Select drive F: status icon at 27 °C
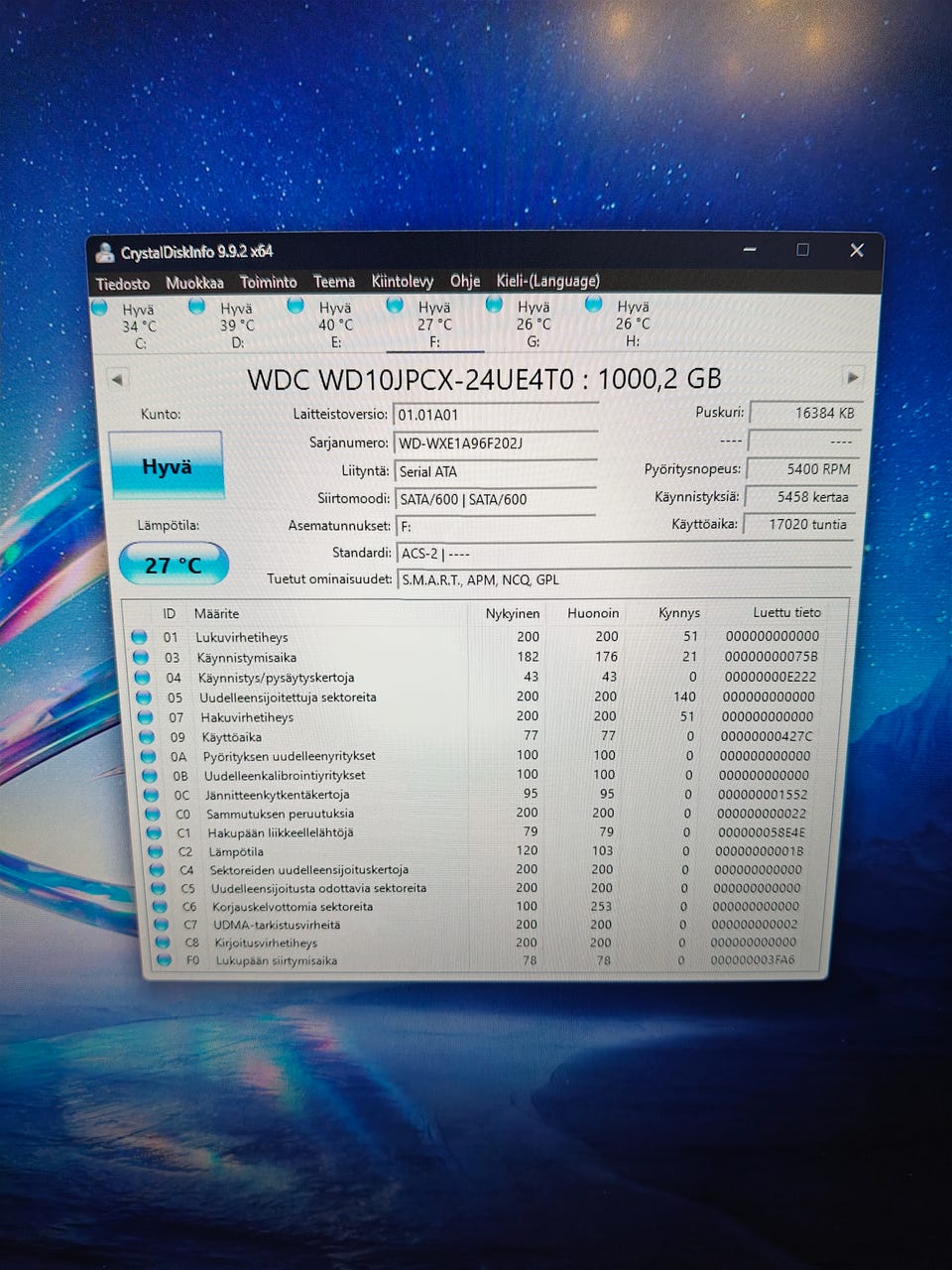This screenshot has width=952, height=1270. (x=395, y=305)
